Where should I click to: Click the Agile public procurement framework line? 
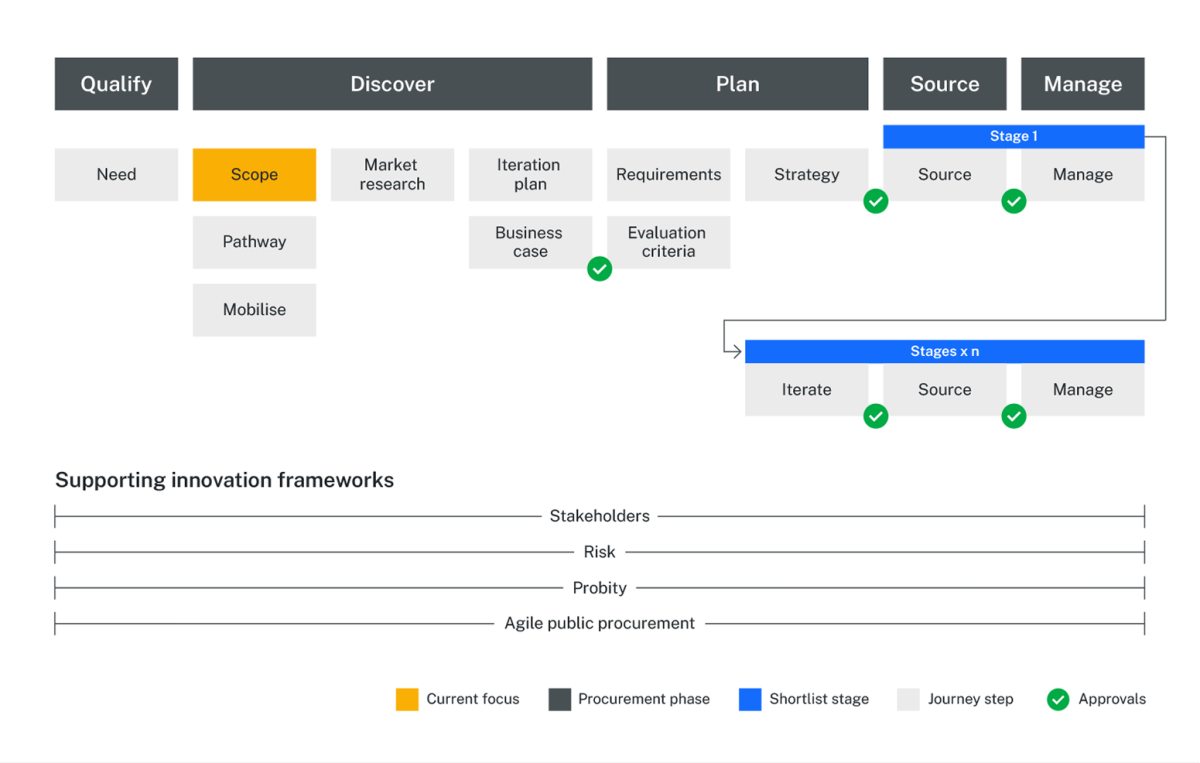599,623
